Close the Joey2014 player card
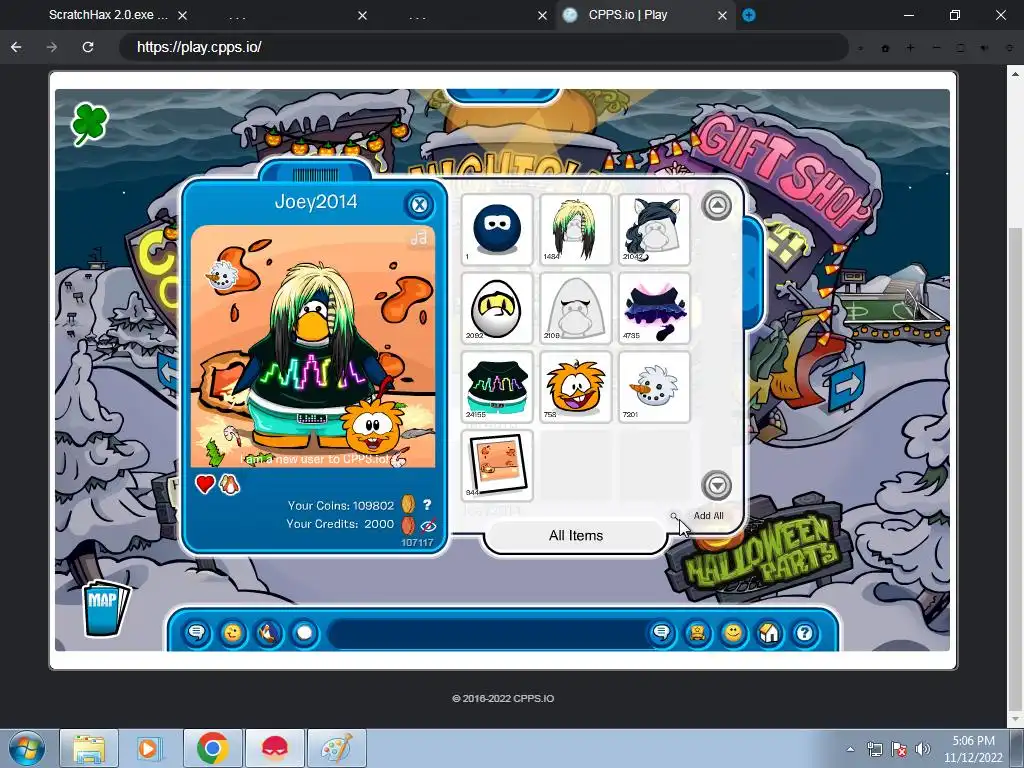Viewport: 1024px width, 768px height. [419, 204]
